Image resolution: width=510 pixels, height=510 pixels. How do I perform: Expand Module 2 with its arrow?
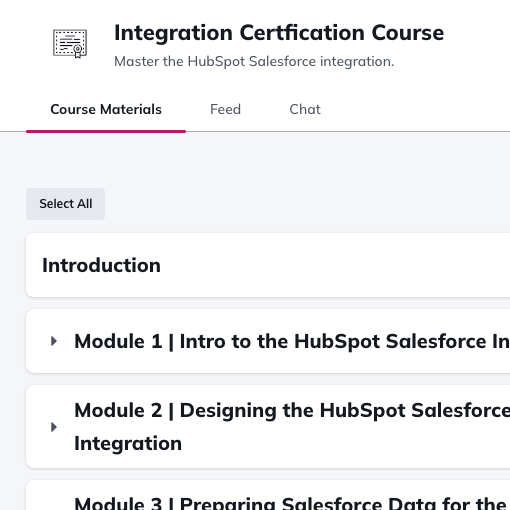[x=54, y=427]
